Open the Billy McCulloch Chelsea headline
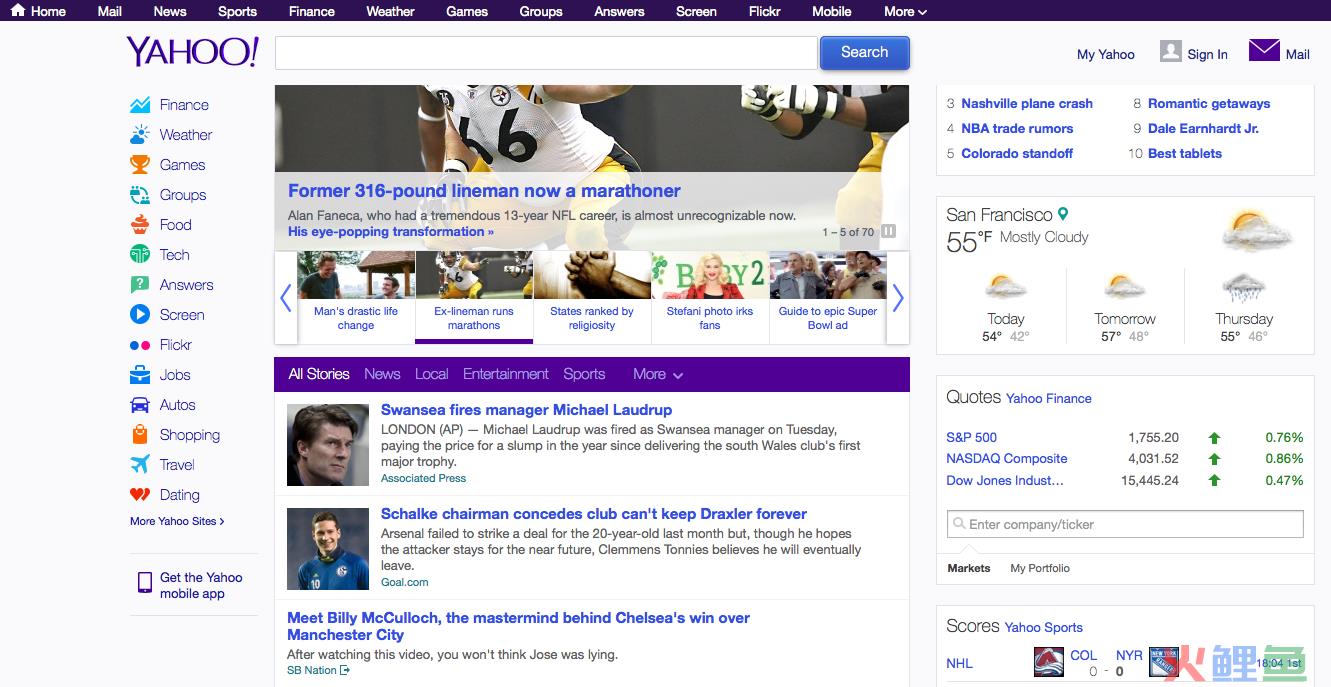This screenshot has width=1331, height=687. (518, 626)
